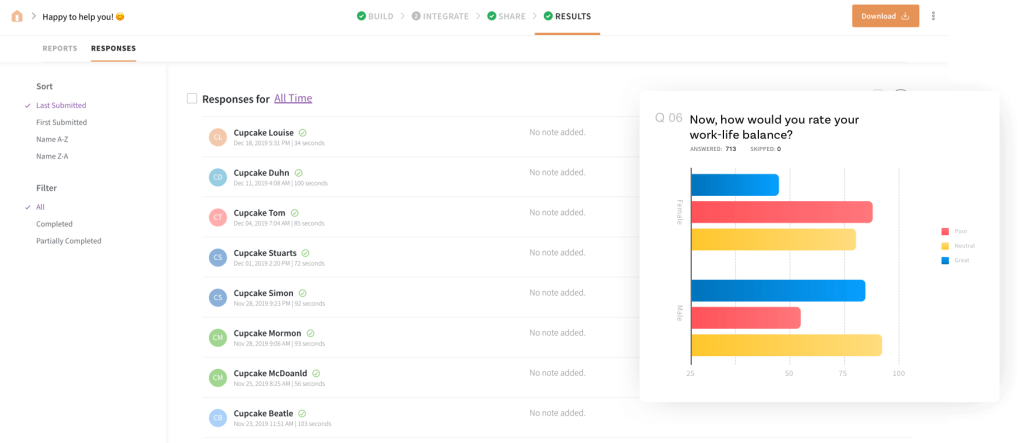Click the CM avatar for Cupcake Mormon
The height and width of the screenshot is (443, 1024).
tap(217, 337)
